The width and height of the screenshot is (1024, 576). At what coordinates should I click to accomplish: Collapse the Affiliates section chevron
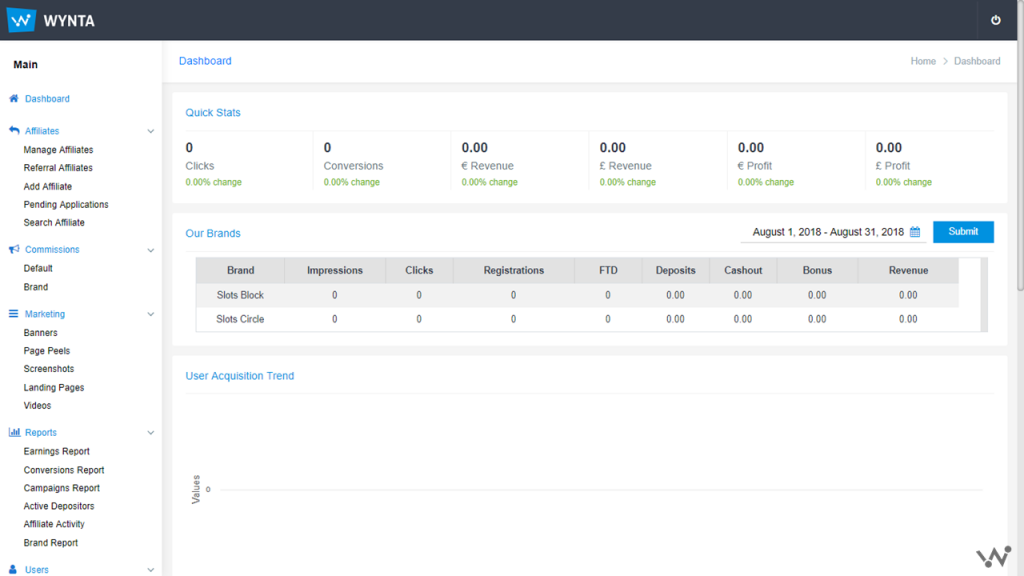(151, 131)
